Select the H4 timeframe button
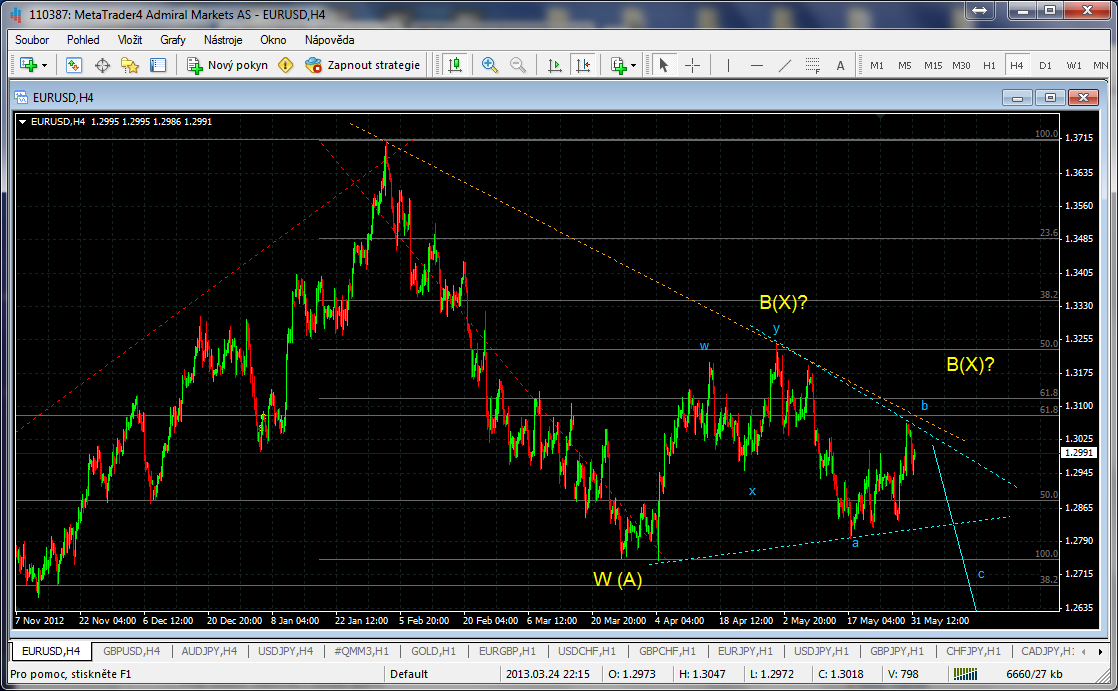Screen dimensions: 1118x691 1017,65
